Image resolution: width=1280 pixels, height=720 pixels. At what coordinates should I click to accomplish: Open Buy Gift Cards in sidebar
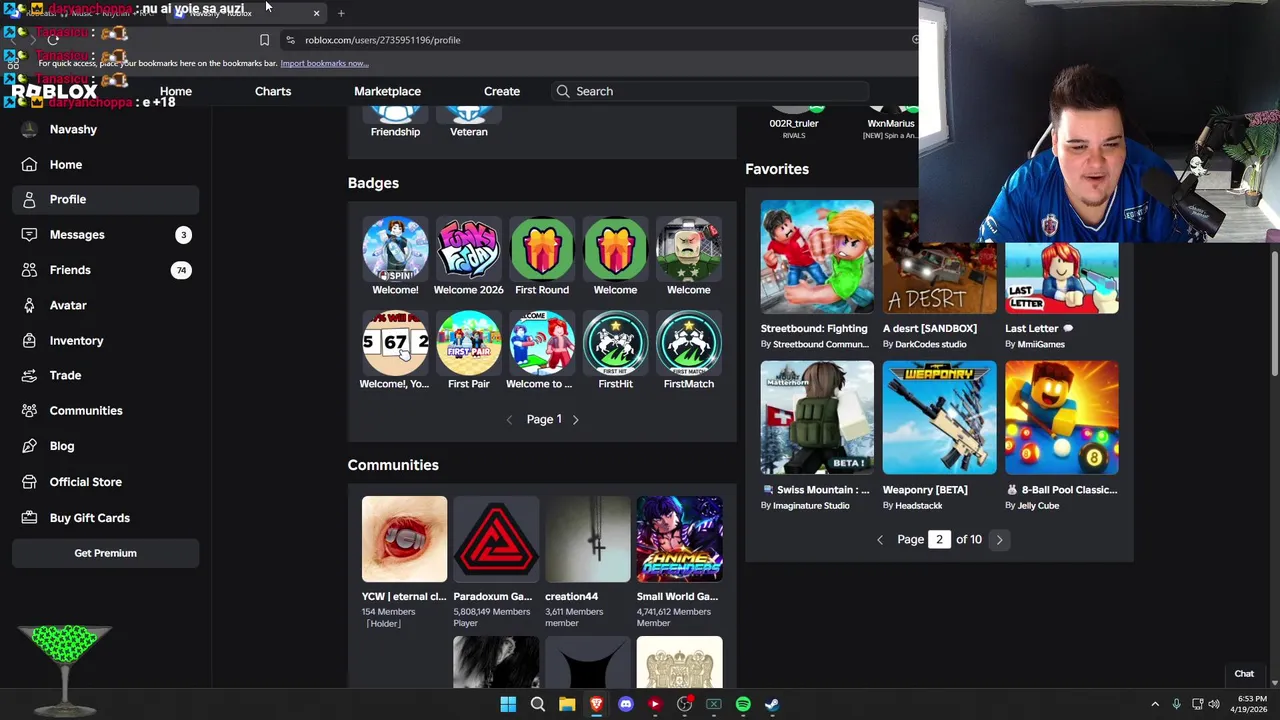coord(106,518)
